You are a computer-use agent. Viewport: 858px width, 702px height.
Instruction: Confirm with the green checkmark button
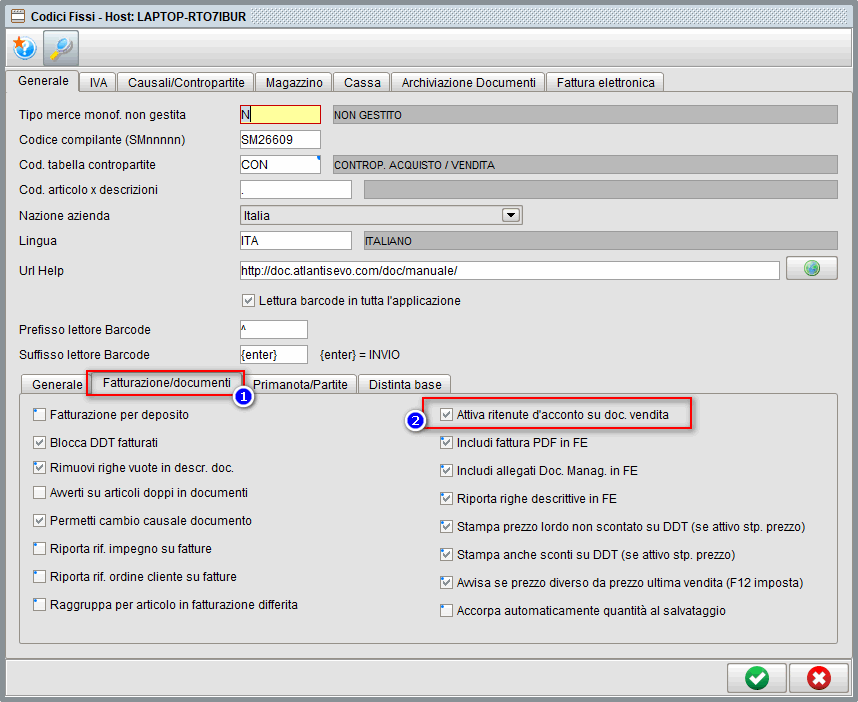click(757, 678)
